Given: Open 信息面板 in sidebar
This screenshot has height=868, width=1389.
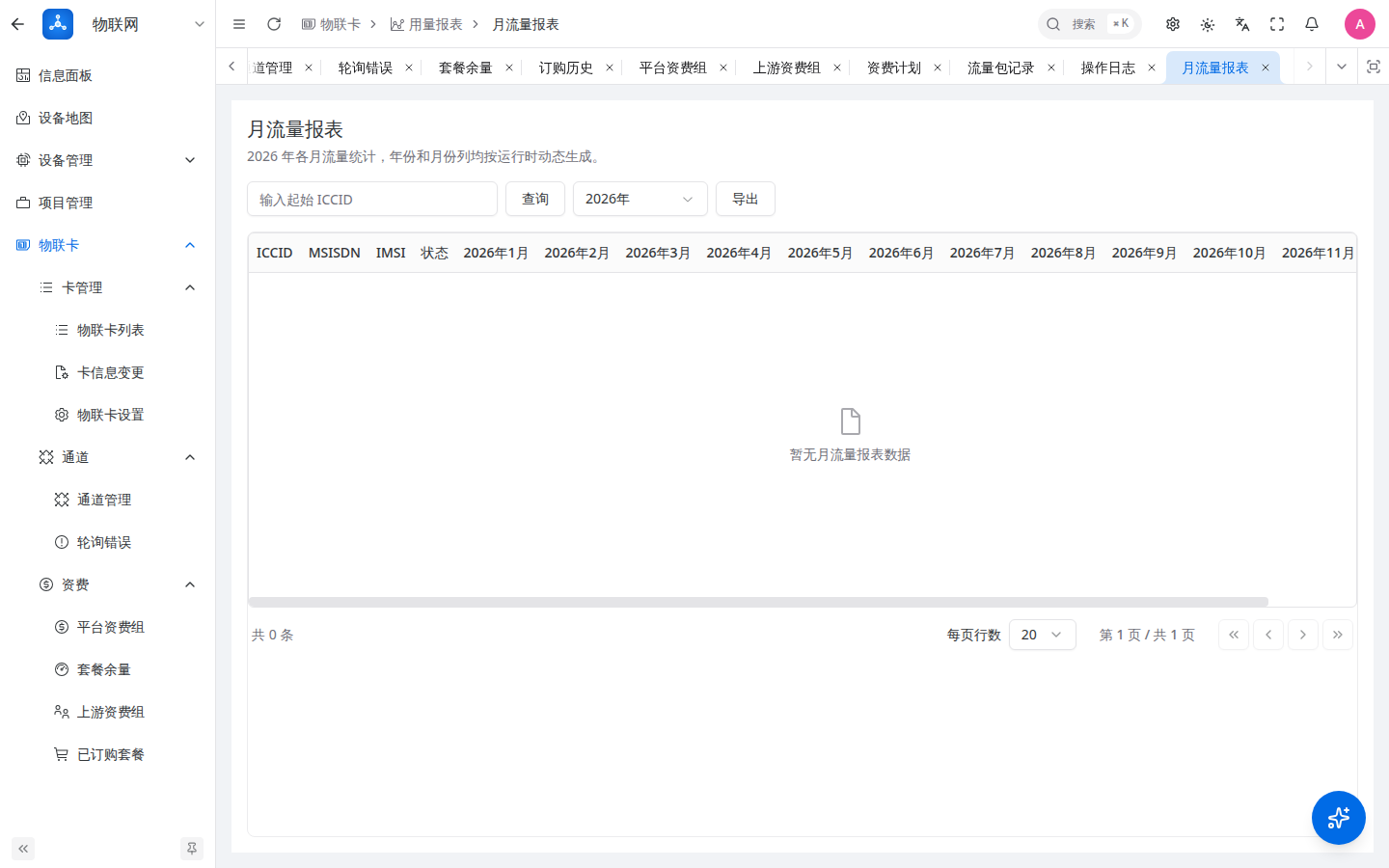Looking at the screenshot, I should point(107,75).
